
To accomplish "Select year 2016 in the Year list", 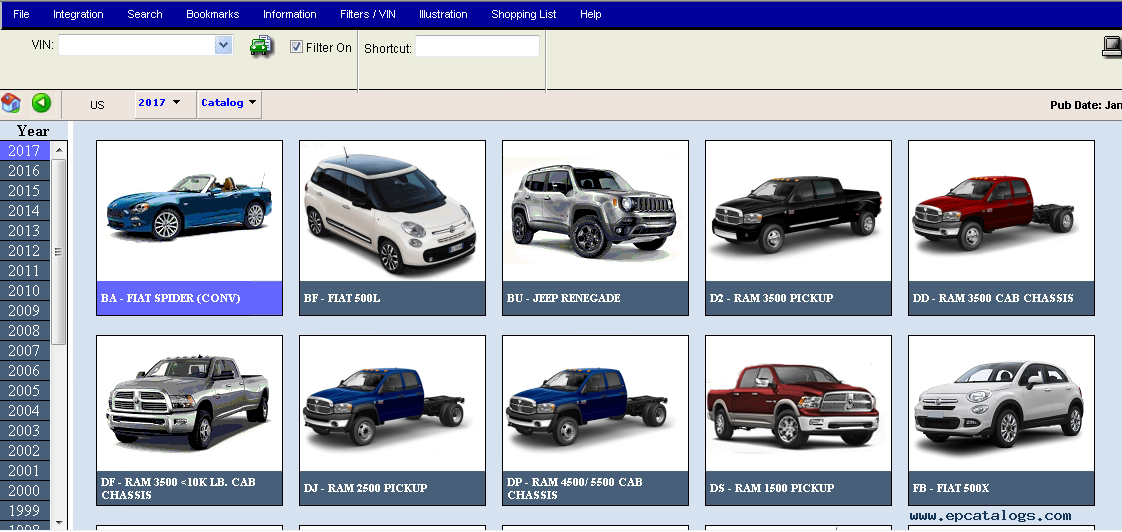I will 25,170.
